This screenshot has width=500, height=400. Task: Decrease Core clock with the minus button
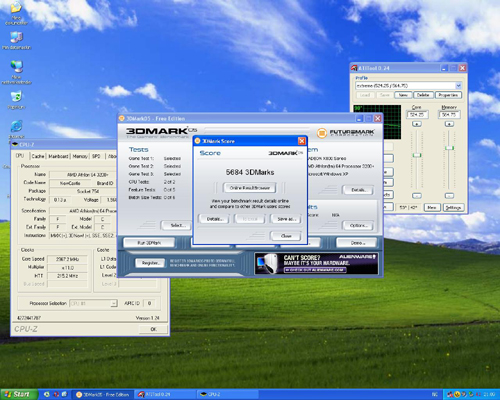417,196
